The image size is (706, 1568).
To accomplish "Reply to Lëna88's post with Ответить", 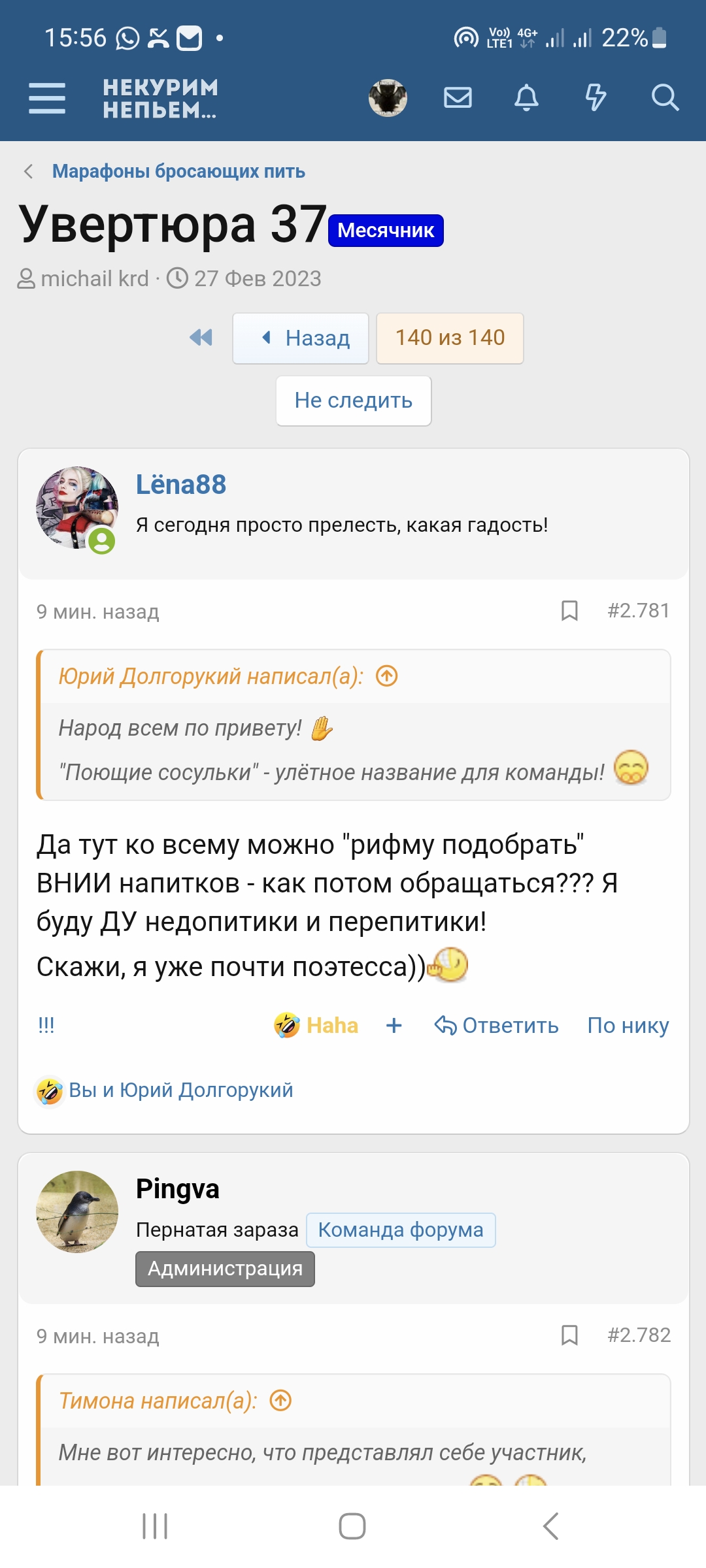I will coord(497,1025).
